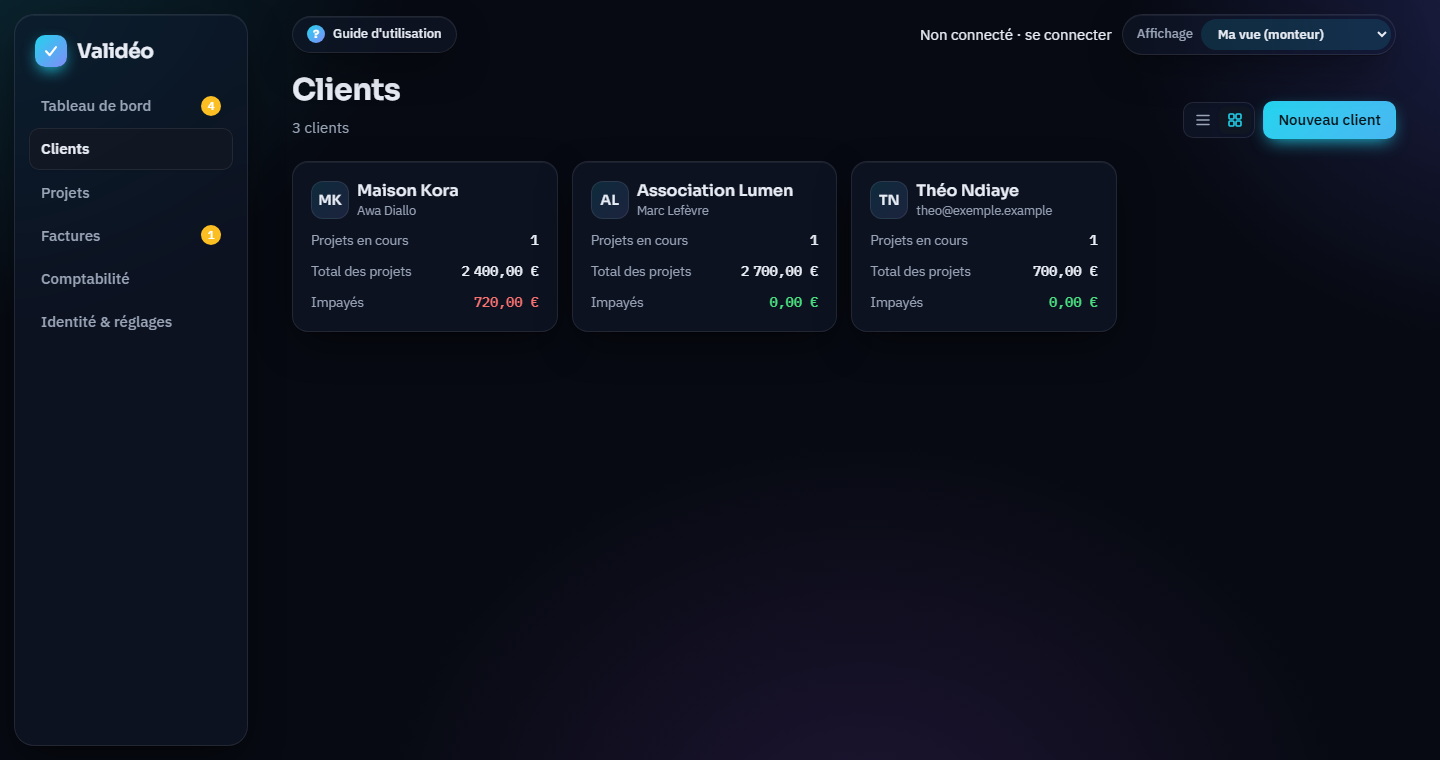
Task: Open the Théo Ndiaye client name
Action: click(967, 190)
